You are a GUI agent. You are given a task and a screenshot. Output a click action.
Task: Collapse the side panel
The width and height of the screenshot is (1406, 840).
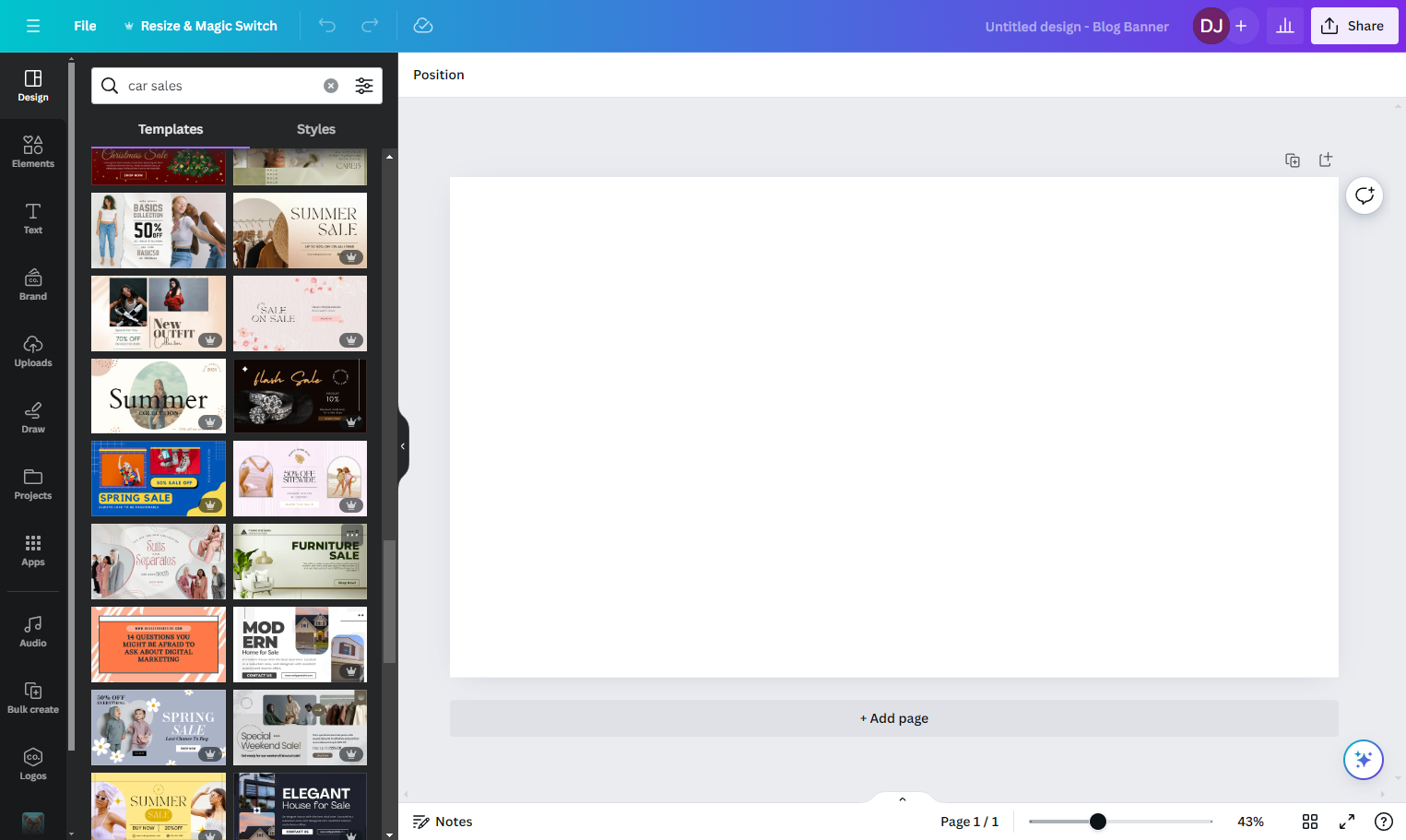pyautogui.click(x=403, y=446)
